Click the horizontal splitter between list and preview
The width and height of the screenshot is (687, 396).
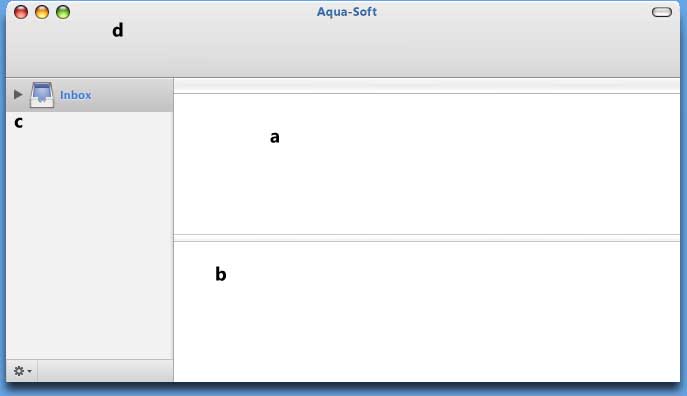tap(427, 238)
